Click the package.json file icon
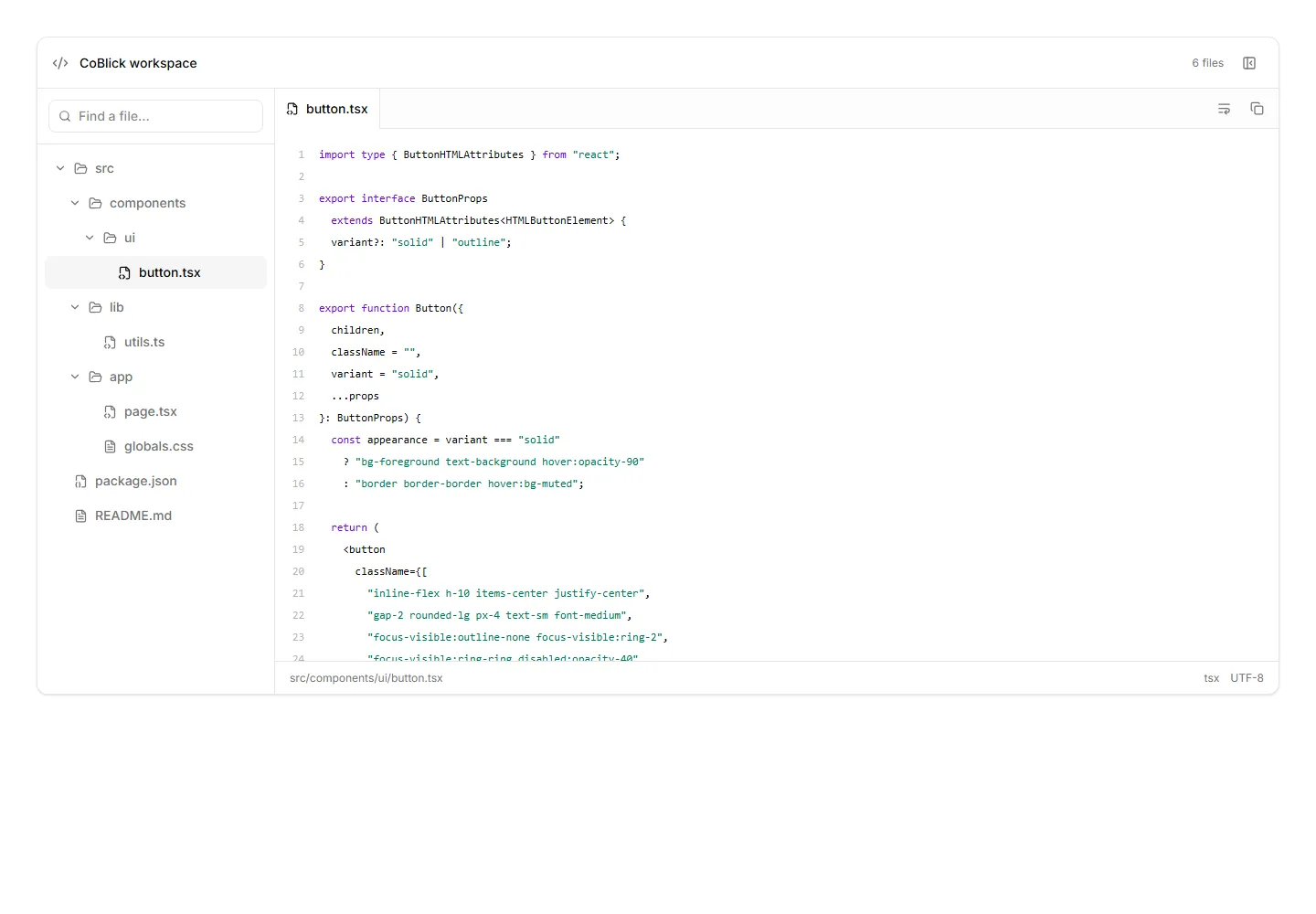Image resolution: width=1316 pixels, height=914 pixels. (x=80, y=481)
